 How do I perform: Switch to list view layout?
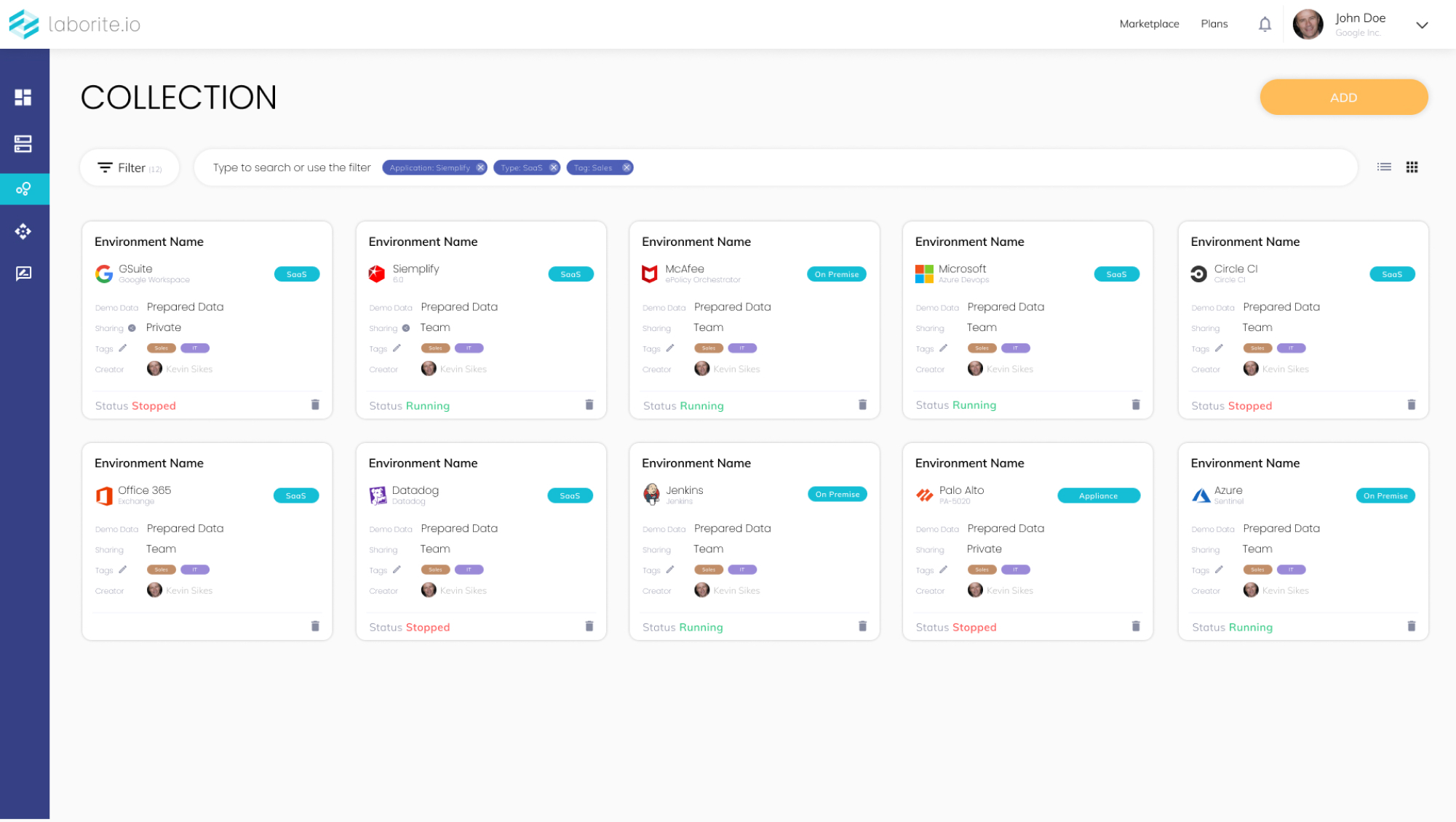(x=1384, y=167)
